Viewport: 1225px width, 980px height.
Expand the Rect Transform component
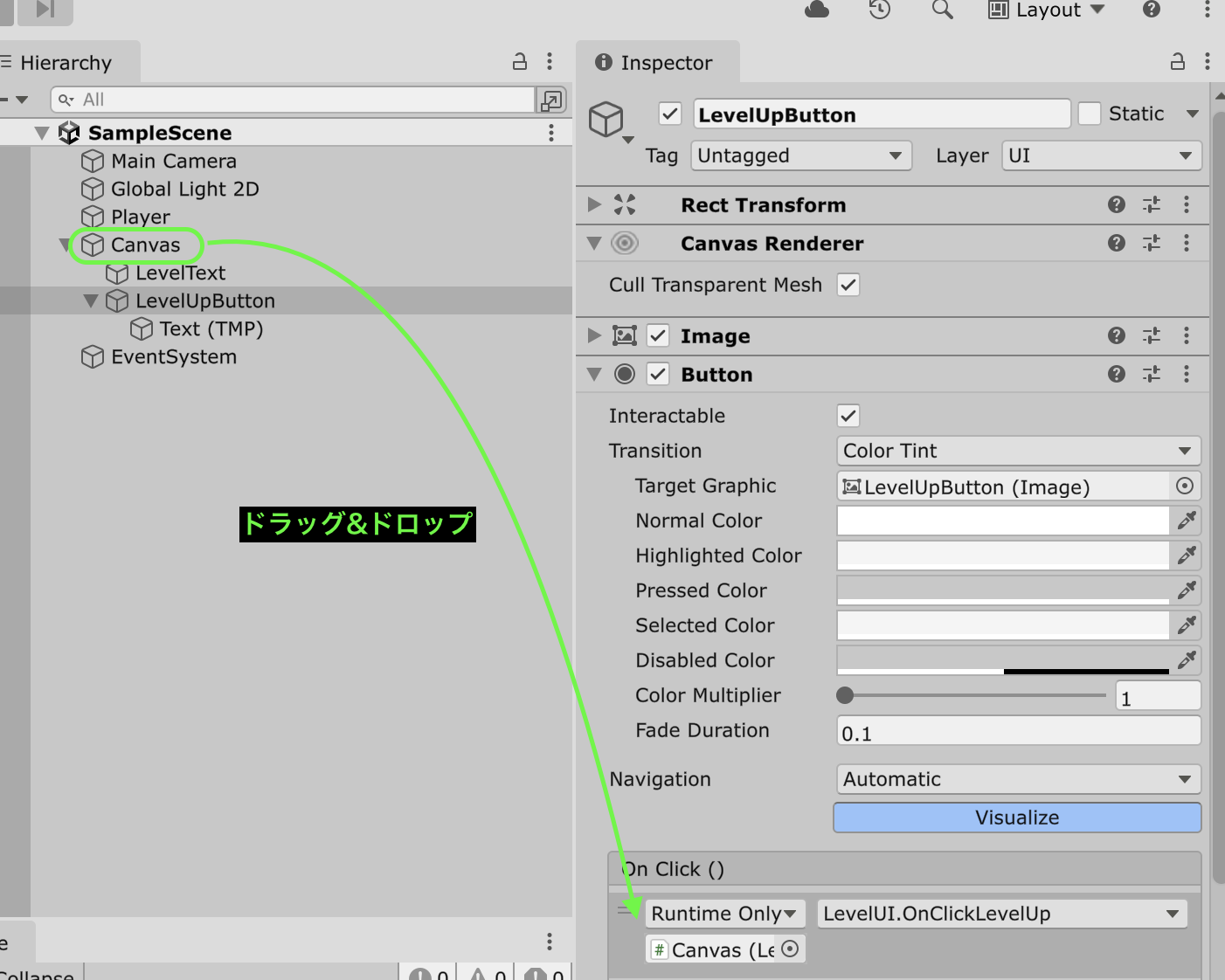coord(594,204)
